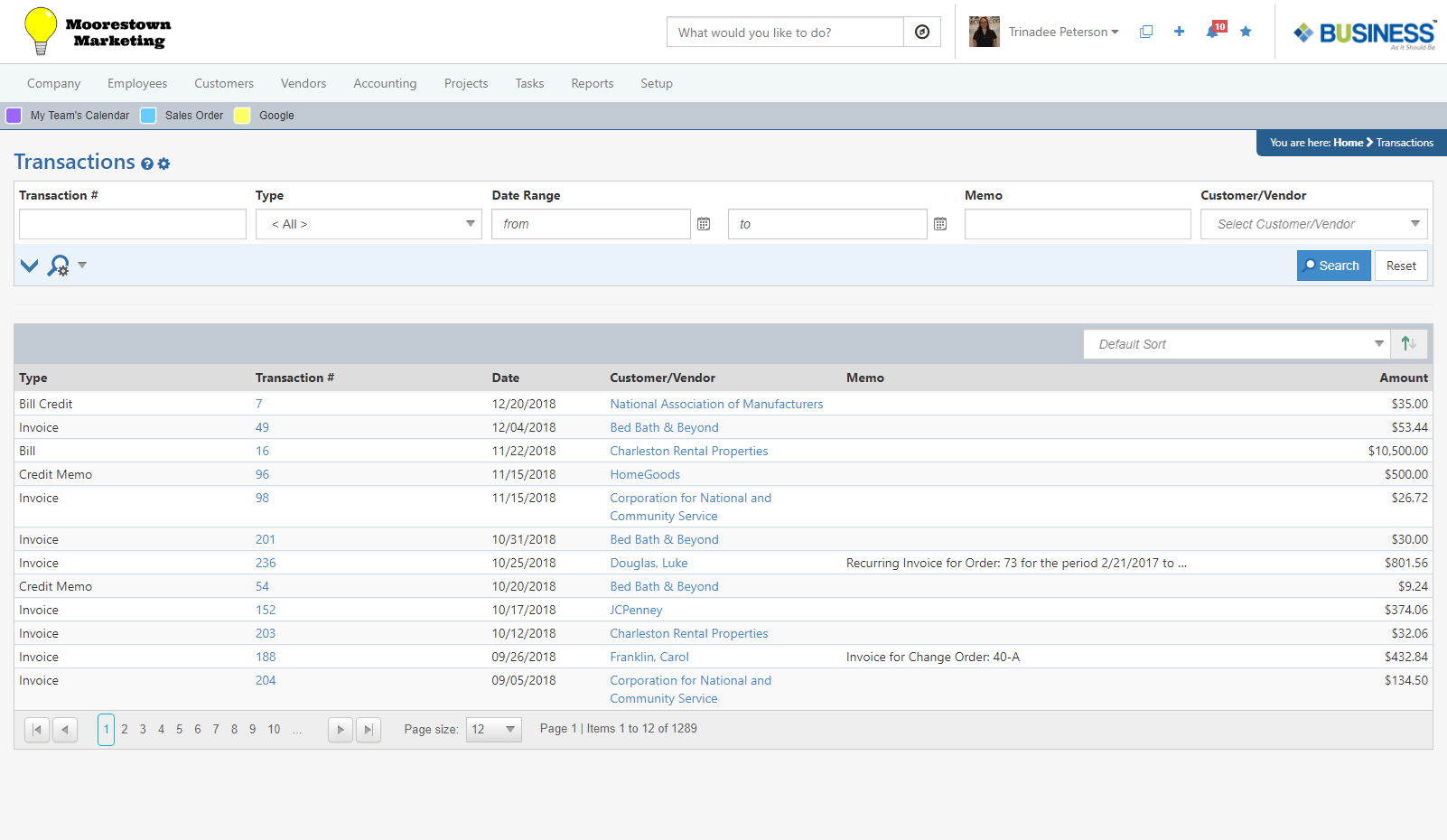
Task: Click the Business As It Should Be logo
Action: [x=1364, y=34]
